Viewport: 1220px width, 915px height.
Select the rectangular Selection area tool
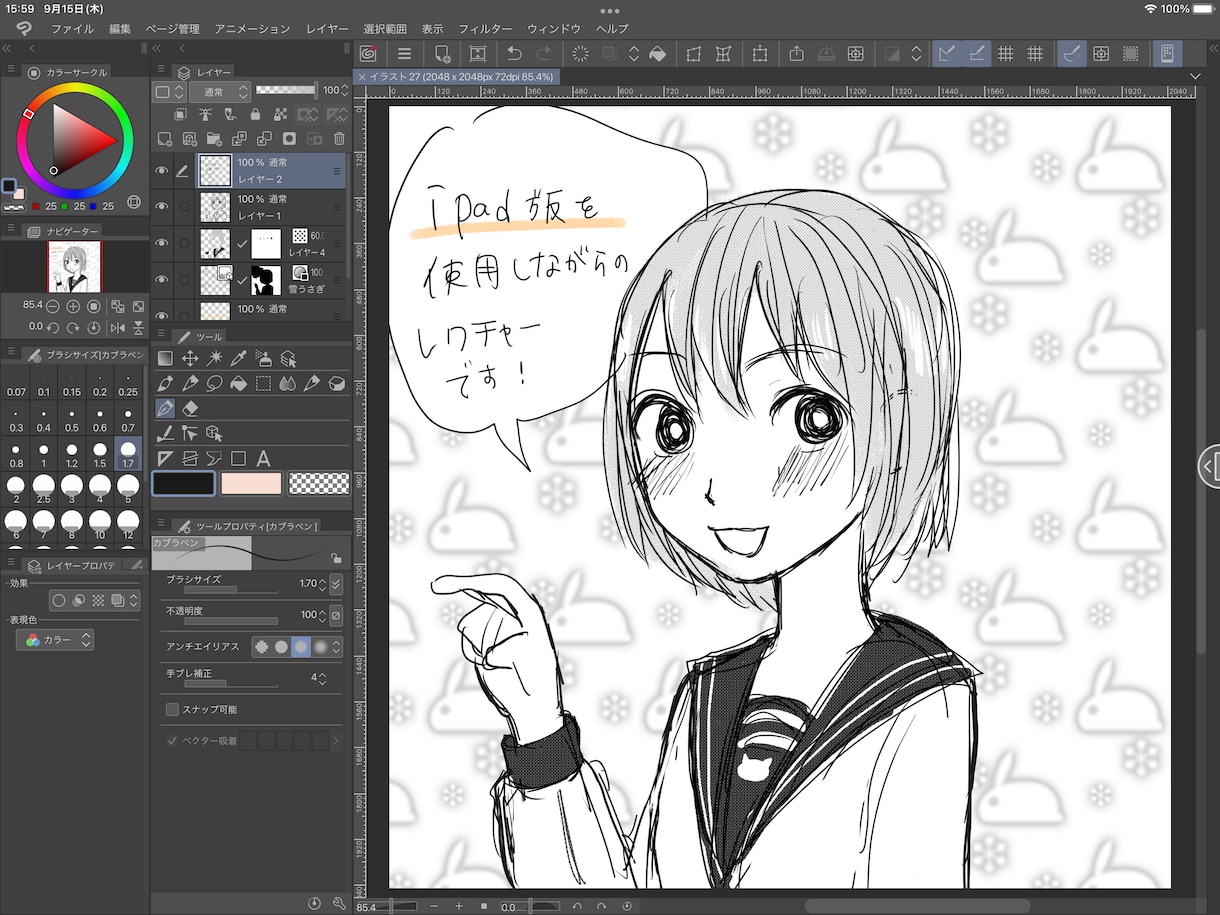tap(263, 383)
